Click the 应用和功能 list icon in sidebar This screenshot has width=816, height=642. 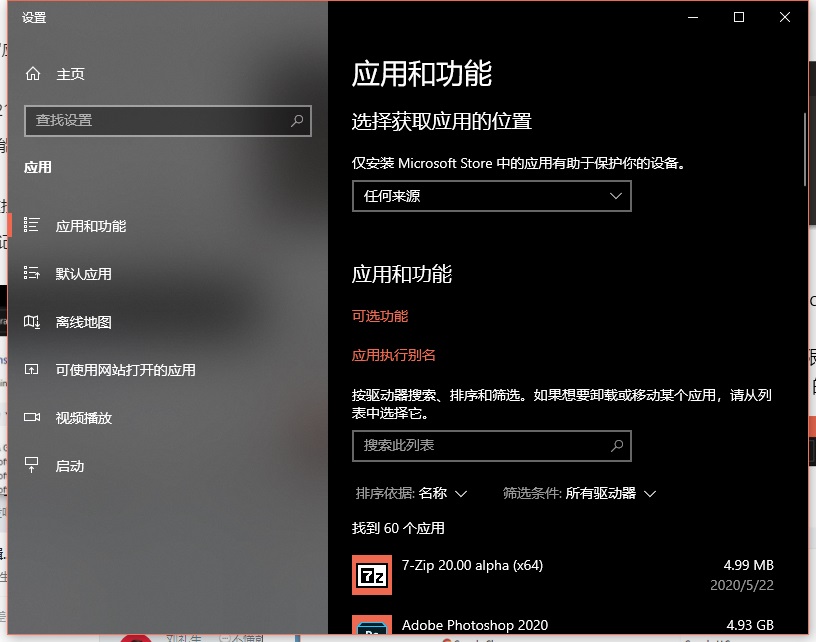[x=31, y=225]
